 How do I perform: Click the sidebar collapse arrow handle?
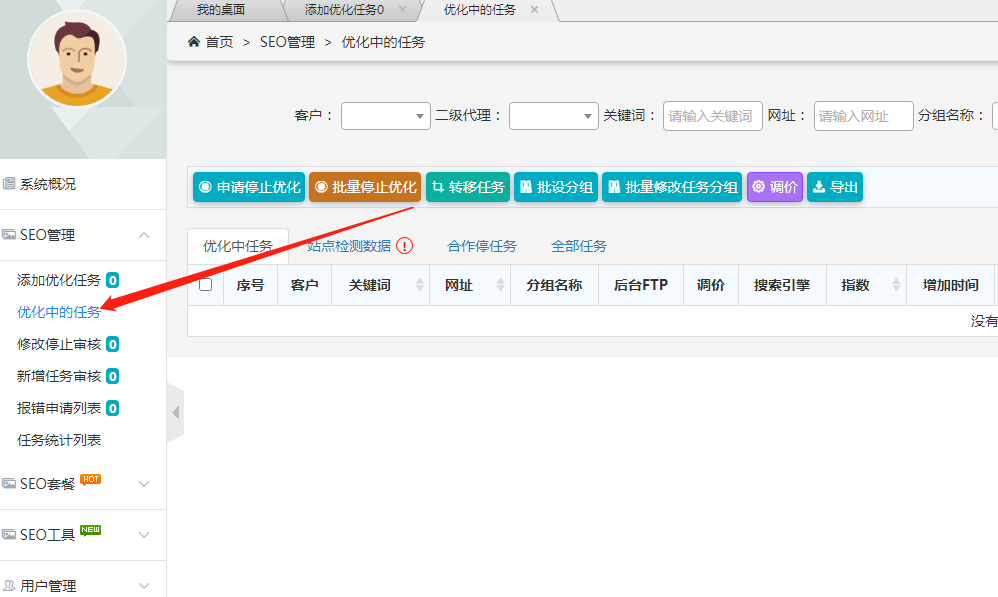pyautogui.click(x=176, y=412)
